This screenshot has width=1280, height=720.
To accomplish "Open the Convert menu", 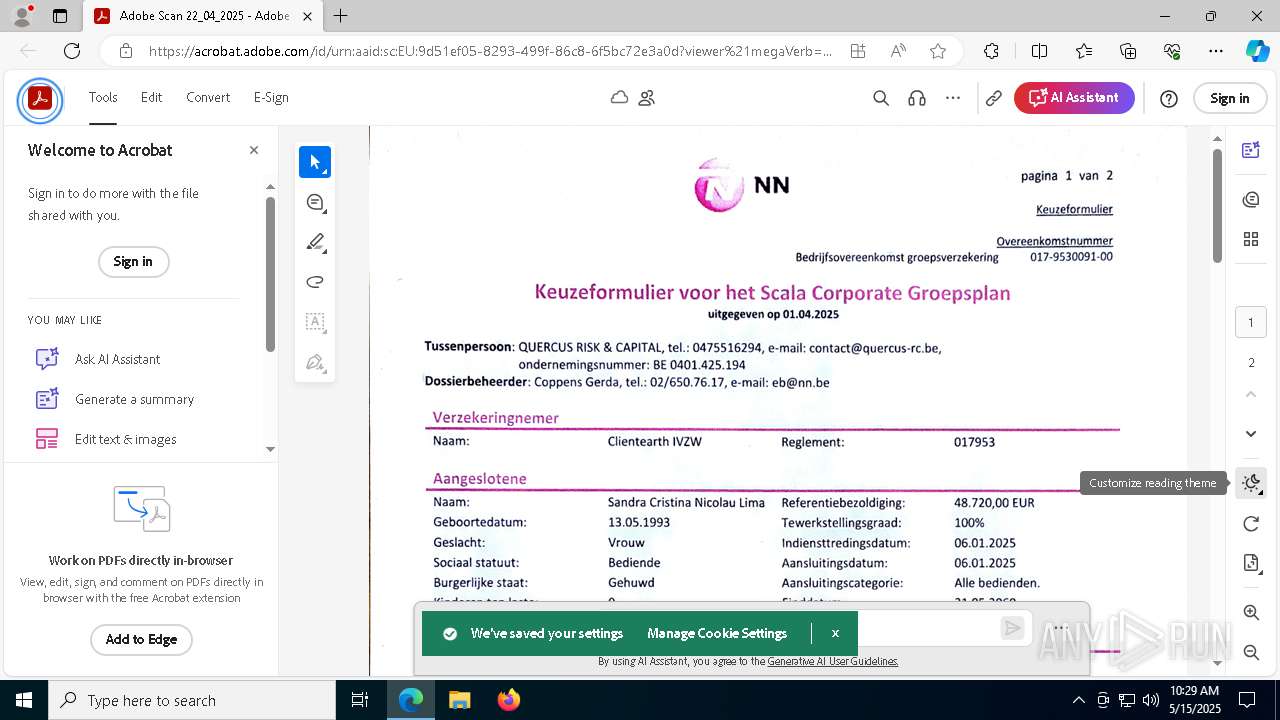I will [208, 97].
